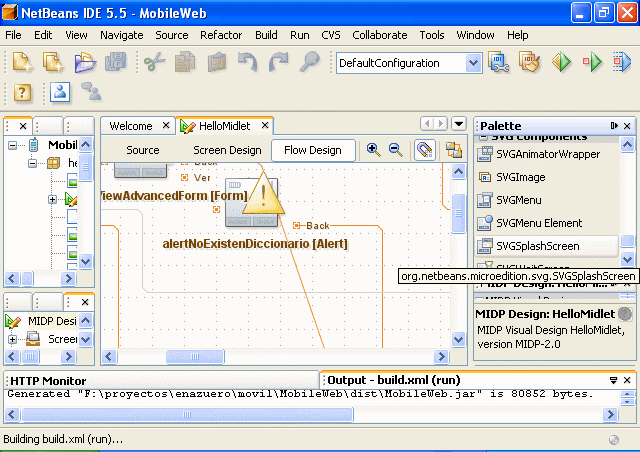Open the Collaborate menu

coord(380,35)
